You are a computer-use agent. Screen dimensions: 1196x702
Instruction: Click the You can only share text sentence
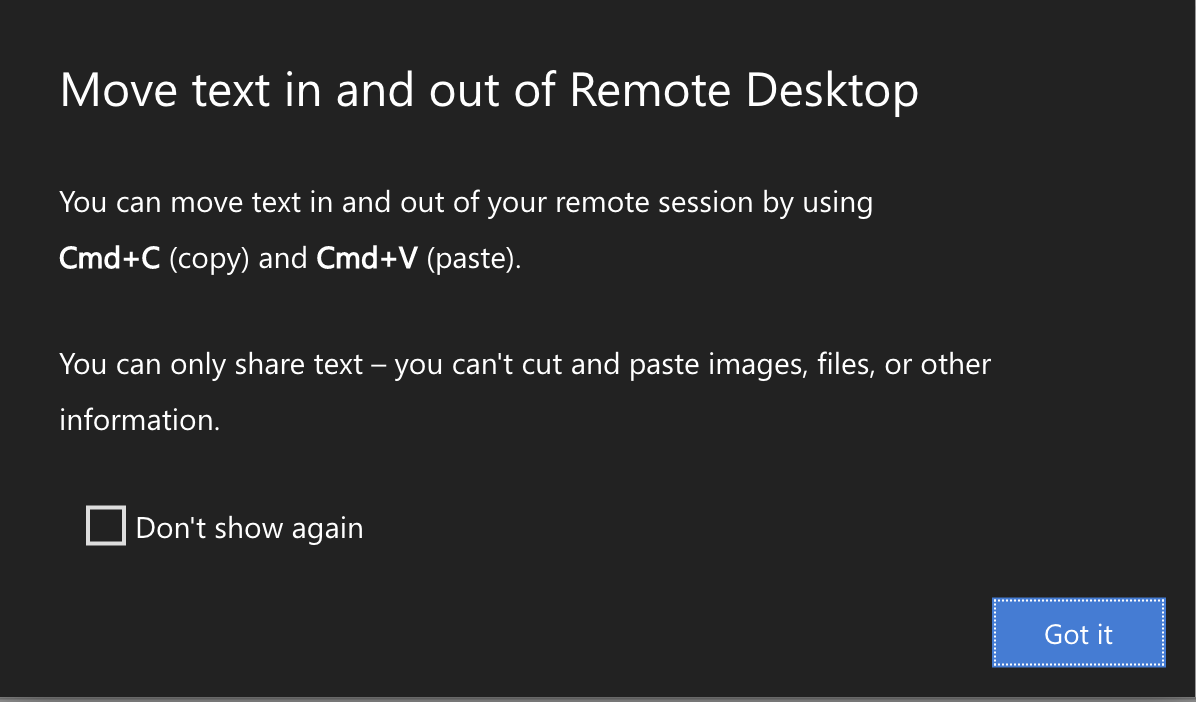[525, 392]
